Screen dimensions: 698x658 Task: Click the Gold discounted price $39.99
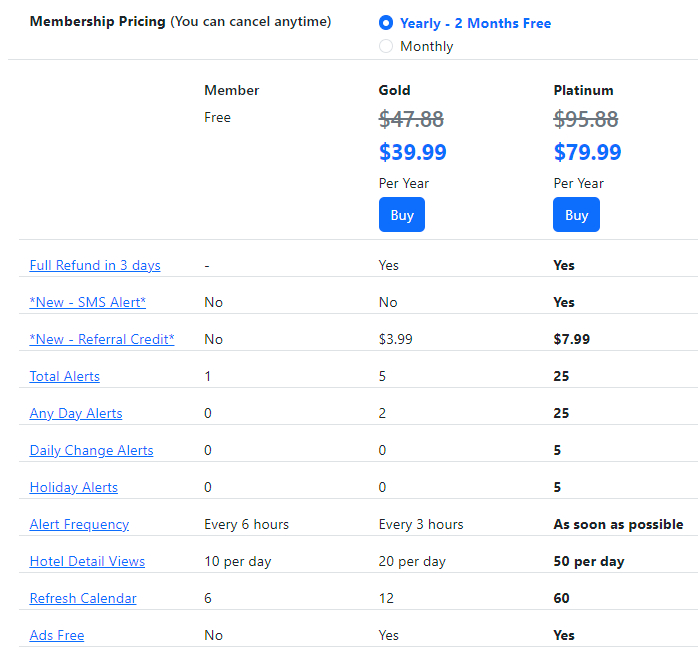coord(412,152)
